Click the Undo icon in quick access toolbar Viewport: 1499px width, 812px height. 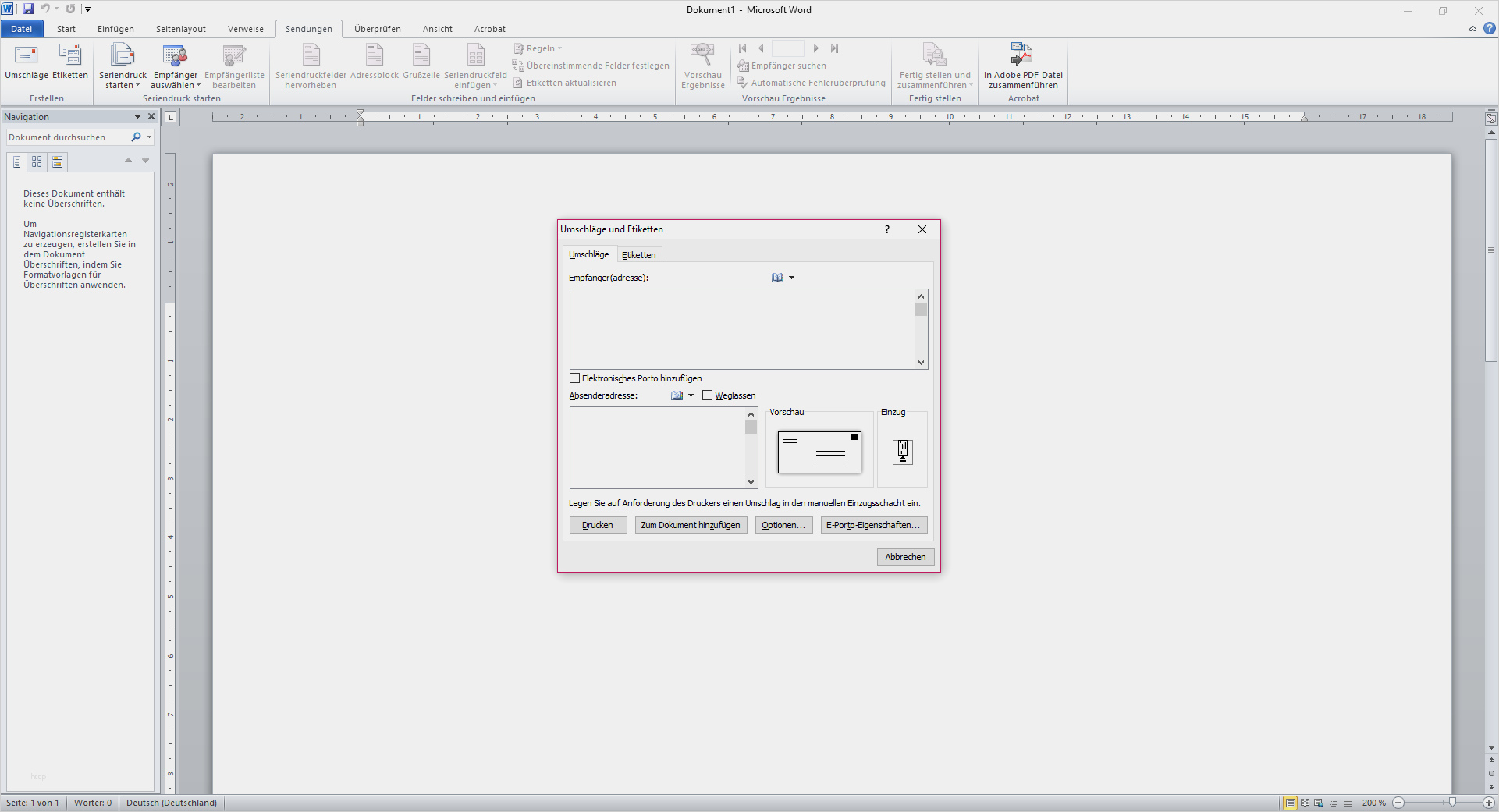pos(45,9)
